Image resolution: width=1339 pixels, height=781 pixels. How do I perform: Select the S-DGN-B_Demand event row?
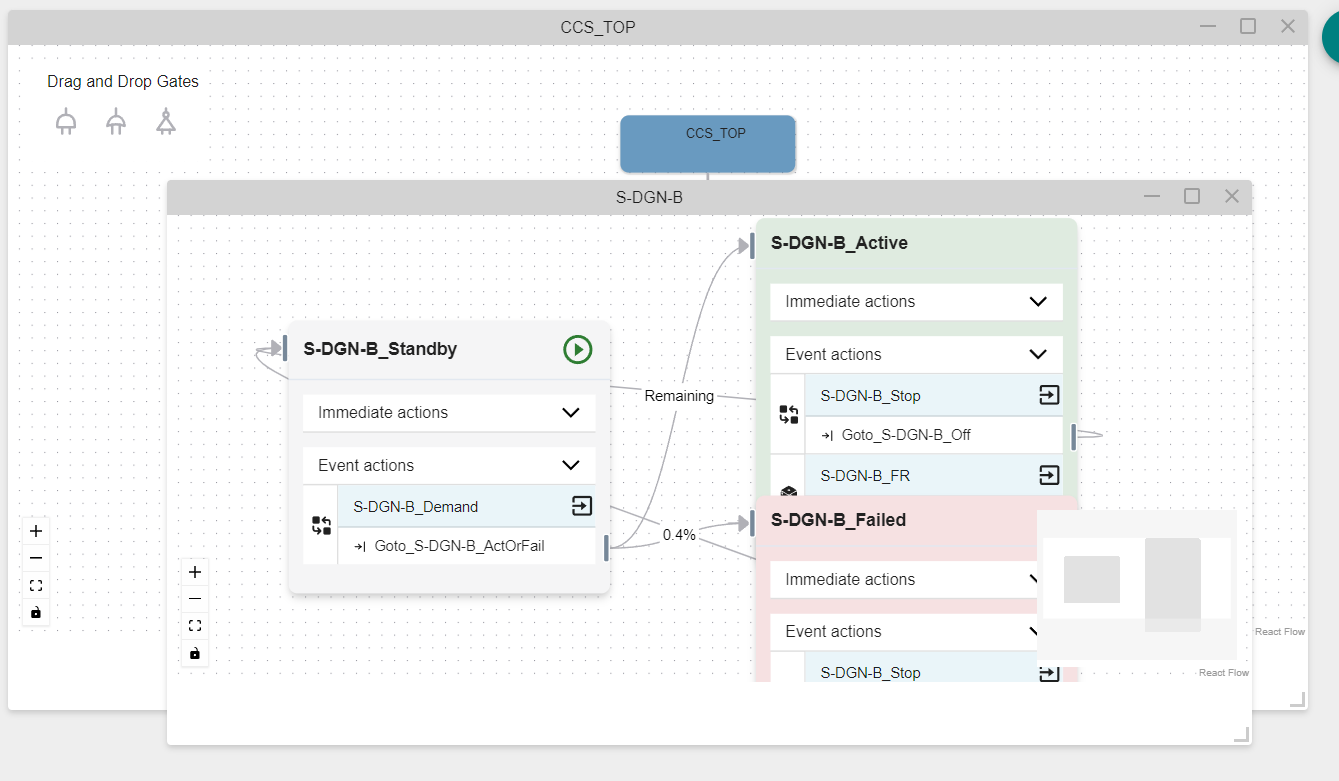[466, 506]
